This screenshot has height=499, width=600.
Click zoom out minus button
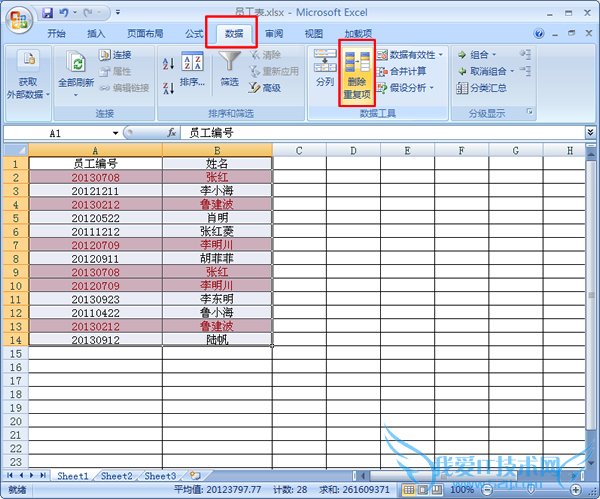[487, 489]
